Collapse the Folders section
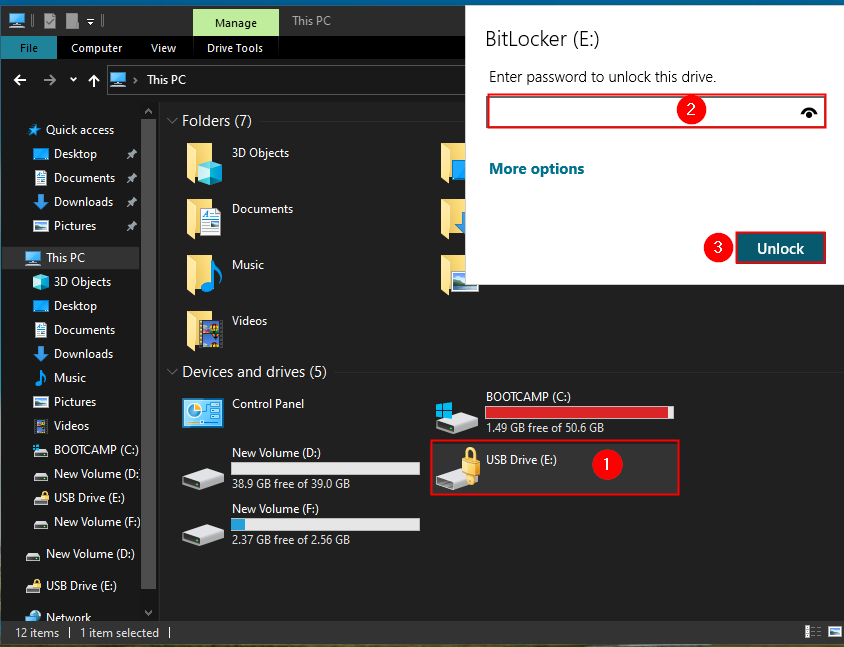This screenshot has height=647, width=844. coord(172,120)
